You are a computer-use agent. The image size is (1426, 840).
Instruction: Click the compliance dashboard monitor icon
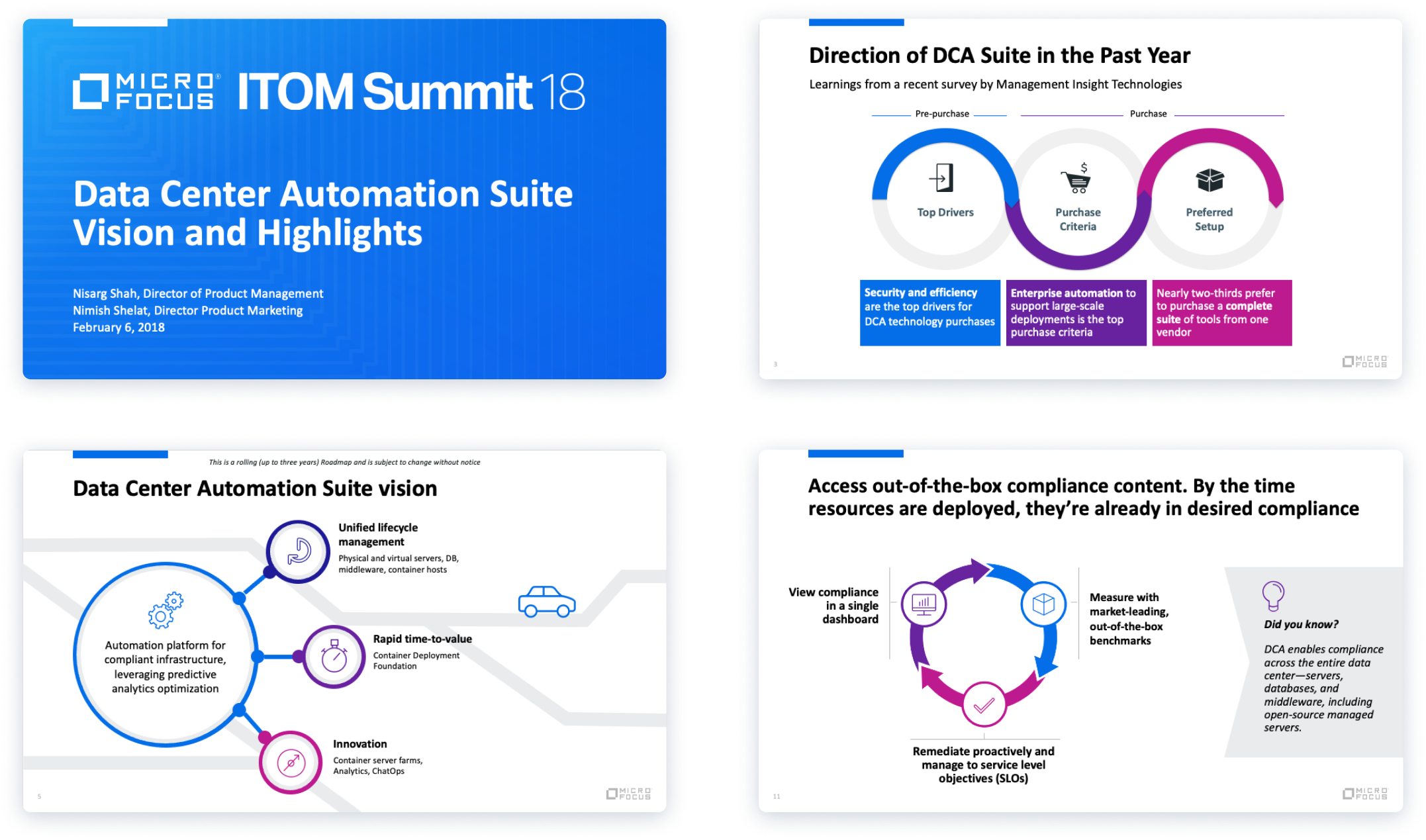[924, 603]
